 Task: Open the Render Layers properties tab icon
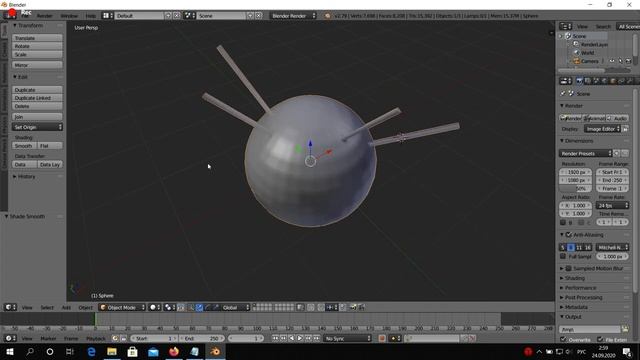click(587, 81)
